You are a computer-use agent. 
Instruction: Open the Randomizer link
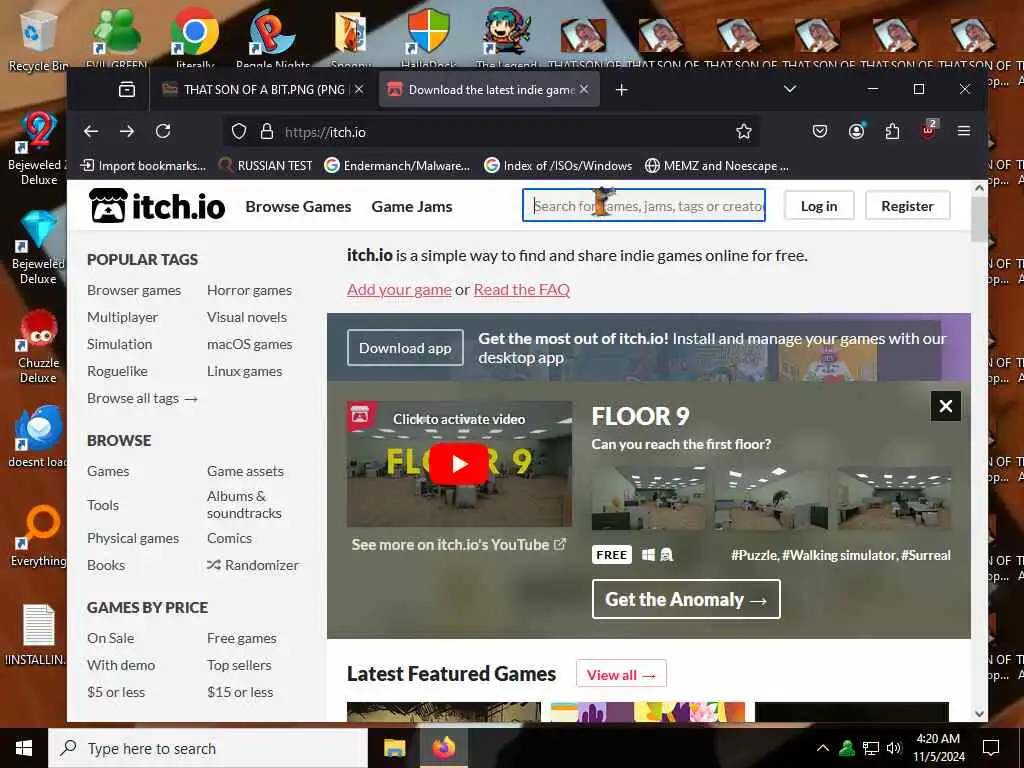[253, 564]
